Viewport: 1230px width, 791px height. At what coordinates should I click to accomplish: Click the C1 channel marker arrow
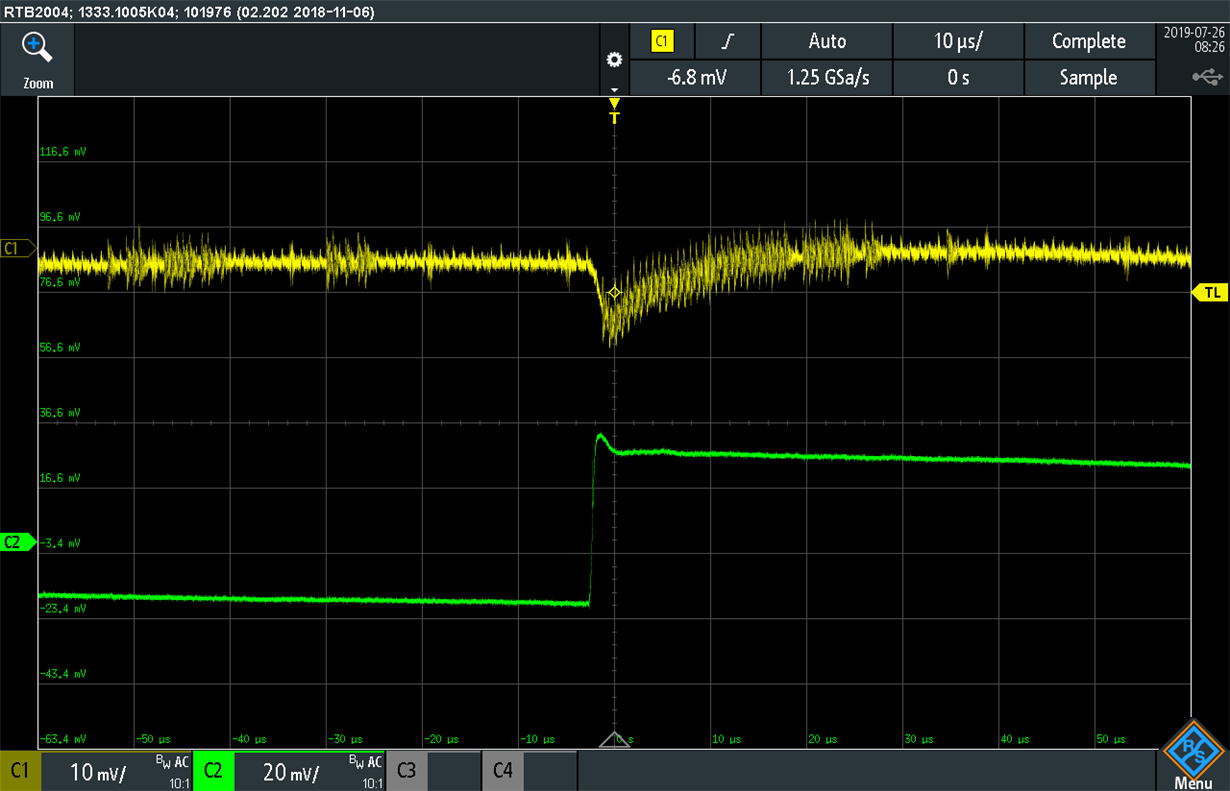coord(16,248)
